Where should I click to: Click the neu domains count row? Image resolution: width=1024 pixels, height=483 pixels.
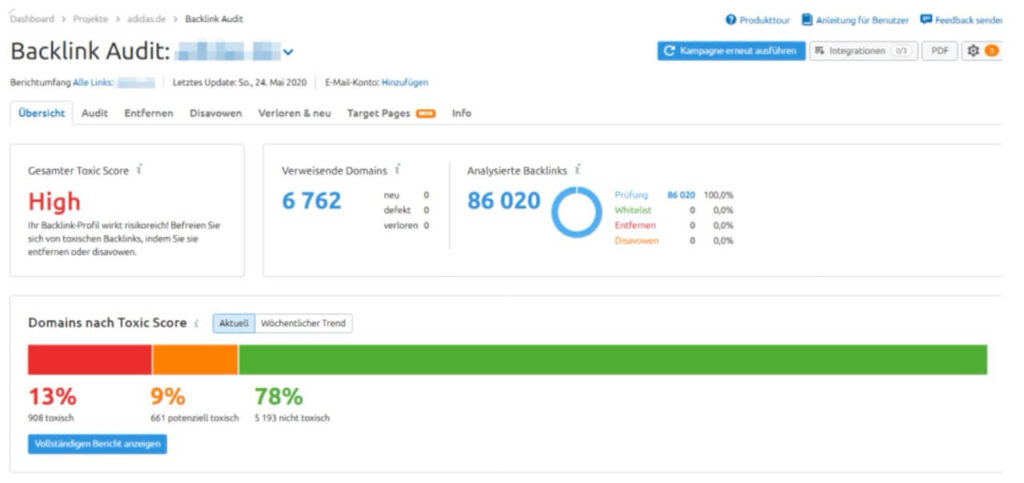[406, 195]
